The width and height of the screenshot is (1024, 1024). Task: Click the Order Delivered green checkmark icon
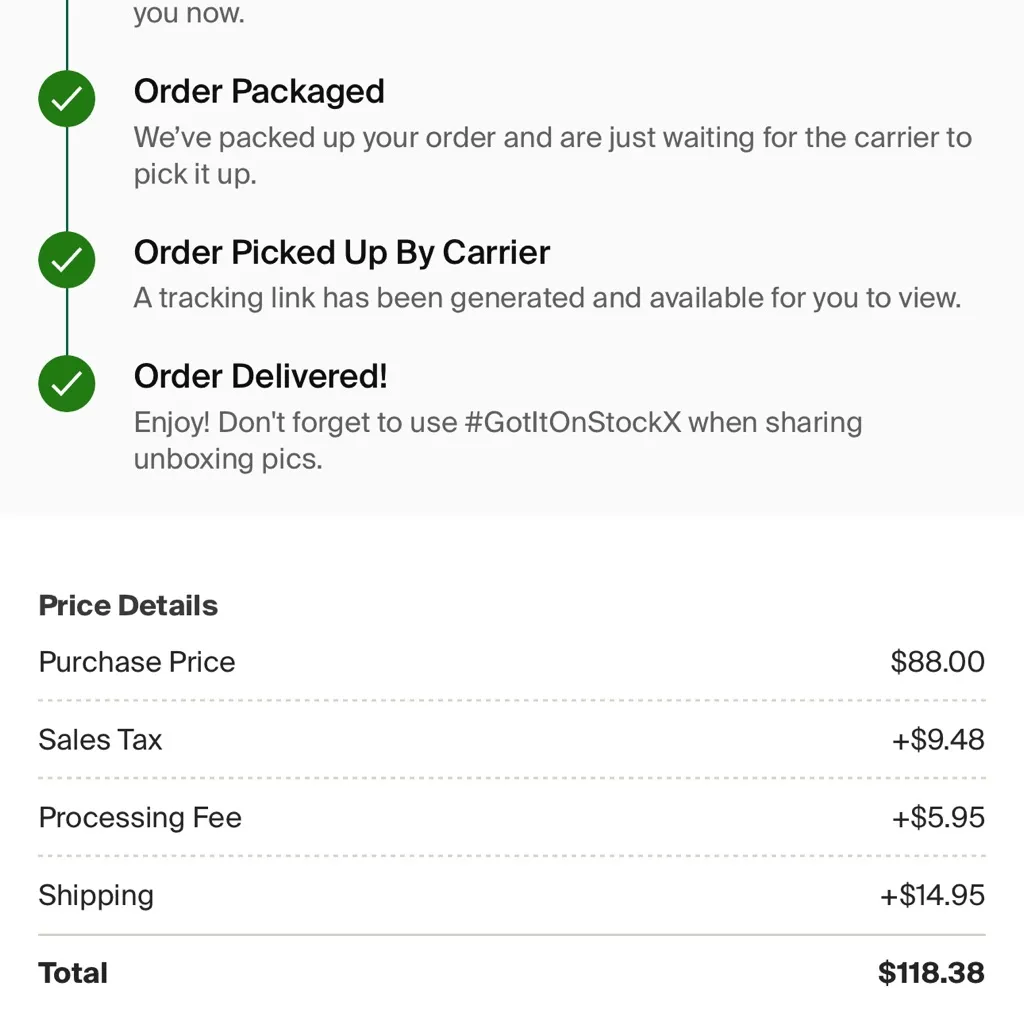click(x=66, y=384)
